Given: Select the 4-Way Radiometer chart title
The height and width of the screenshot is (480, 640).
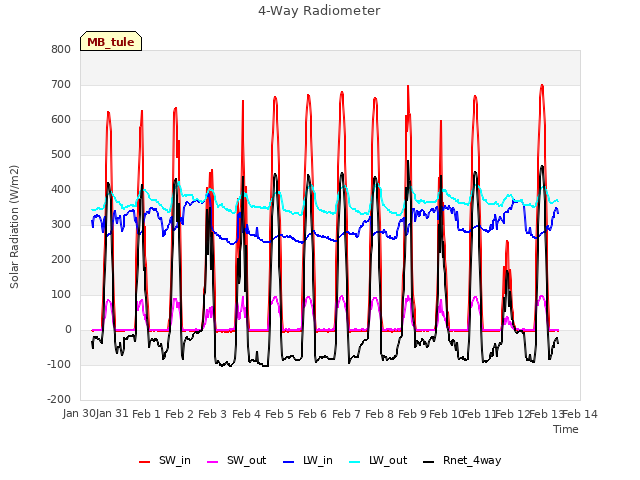Looking at the screenshot, I should (319, 11).
